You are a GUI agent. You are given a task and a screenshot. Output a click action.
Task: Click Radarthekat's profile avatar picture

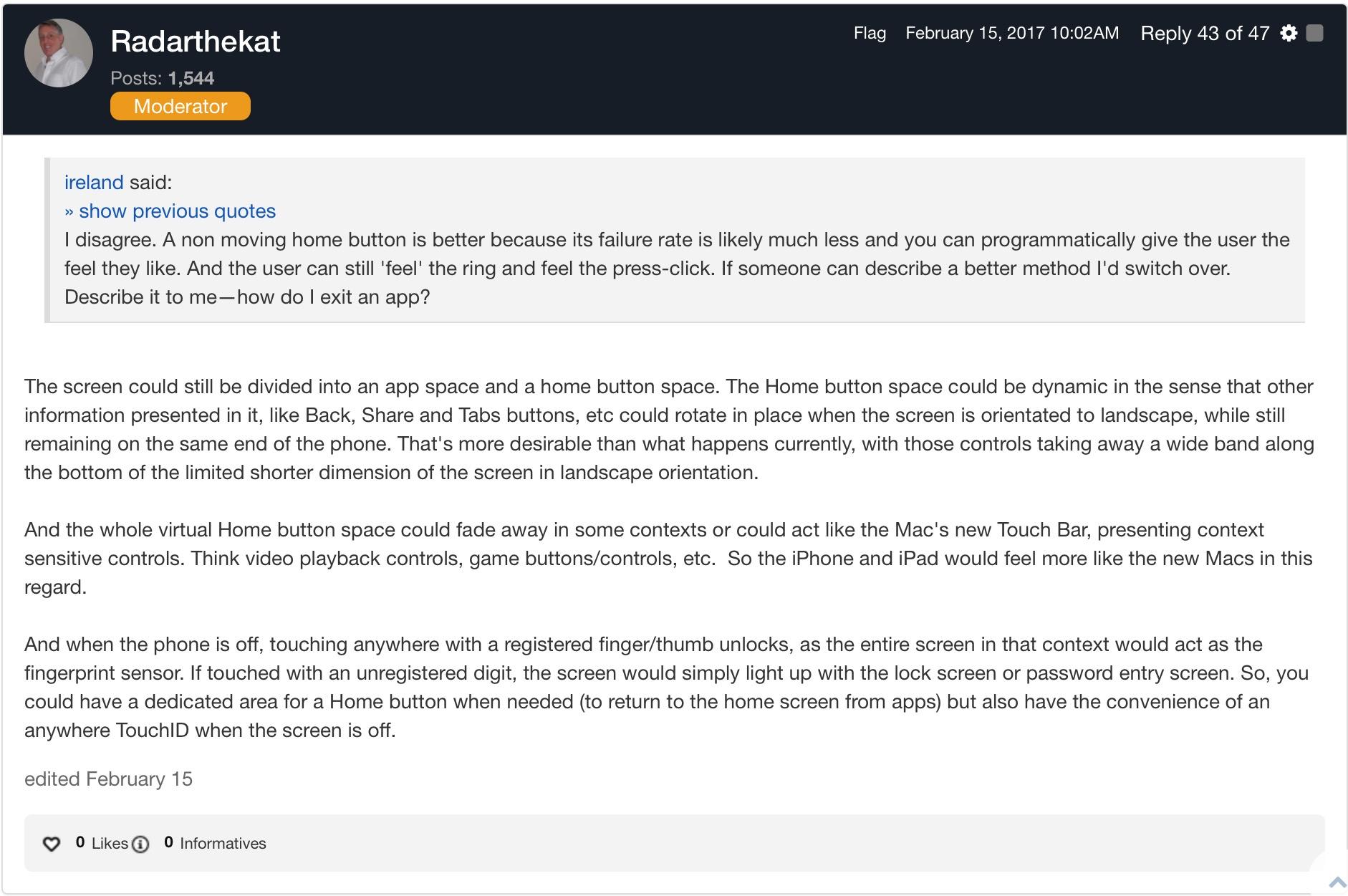[x=59, y=53]
